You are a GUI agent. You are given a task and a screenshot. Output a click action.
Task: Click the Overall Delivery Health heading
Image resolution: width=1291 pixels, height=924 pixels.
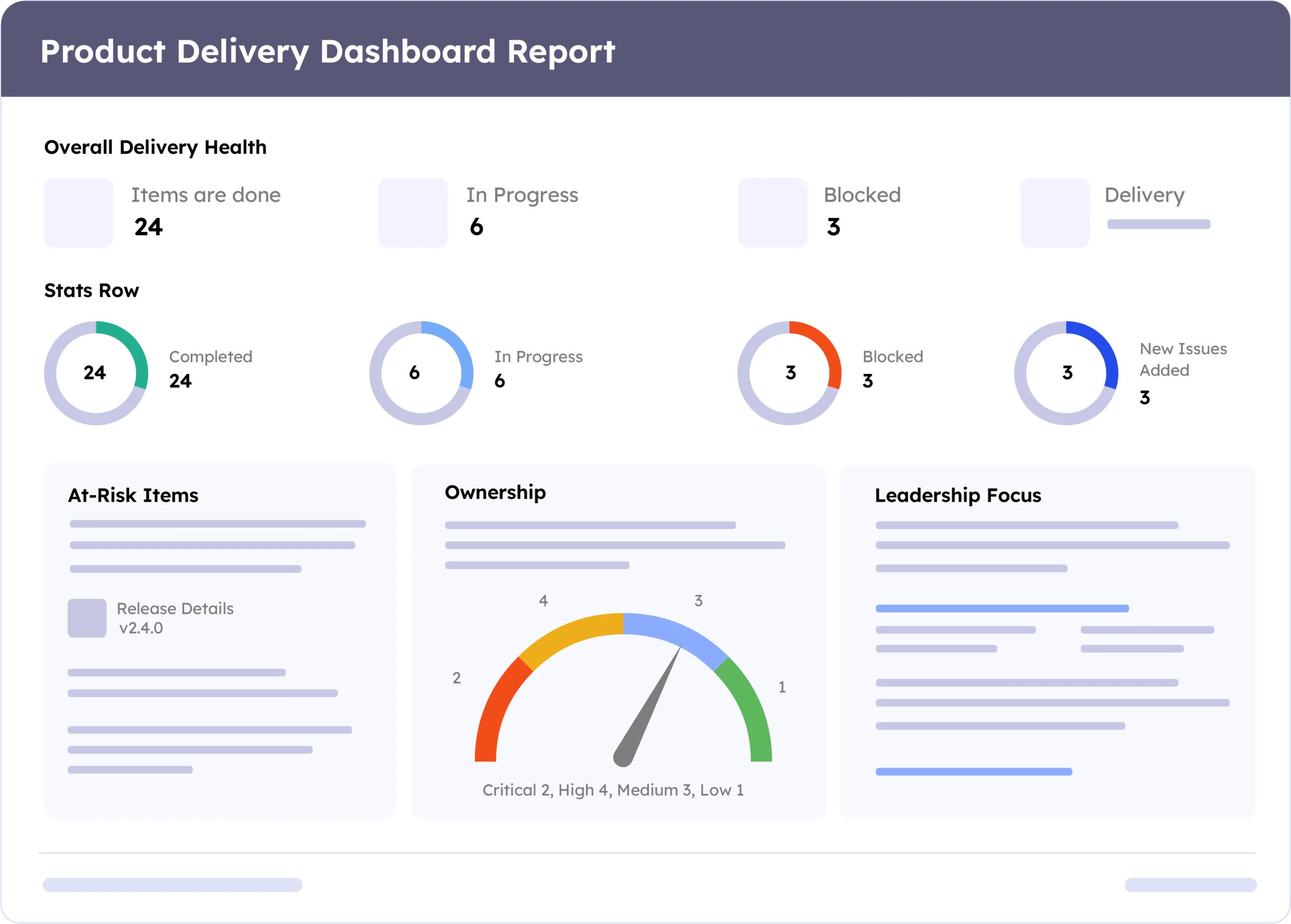click(155, 147)
